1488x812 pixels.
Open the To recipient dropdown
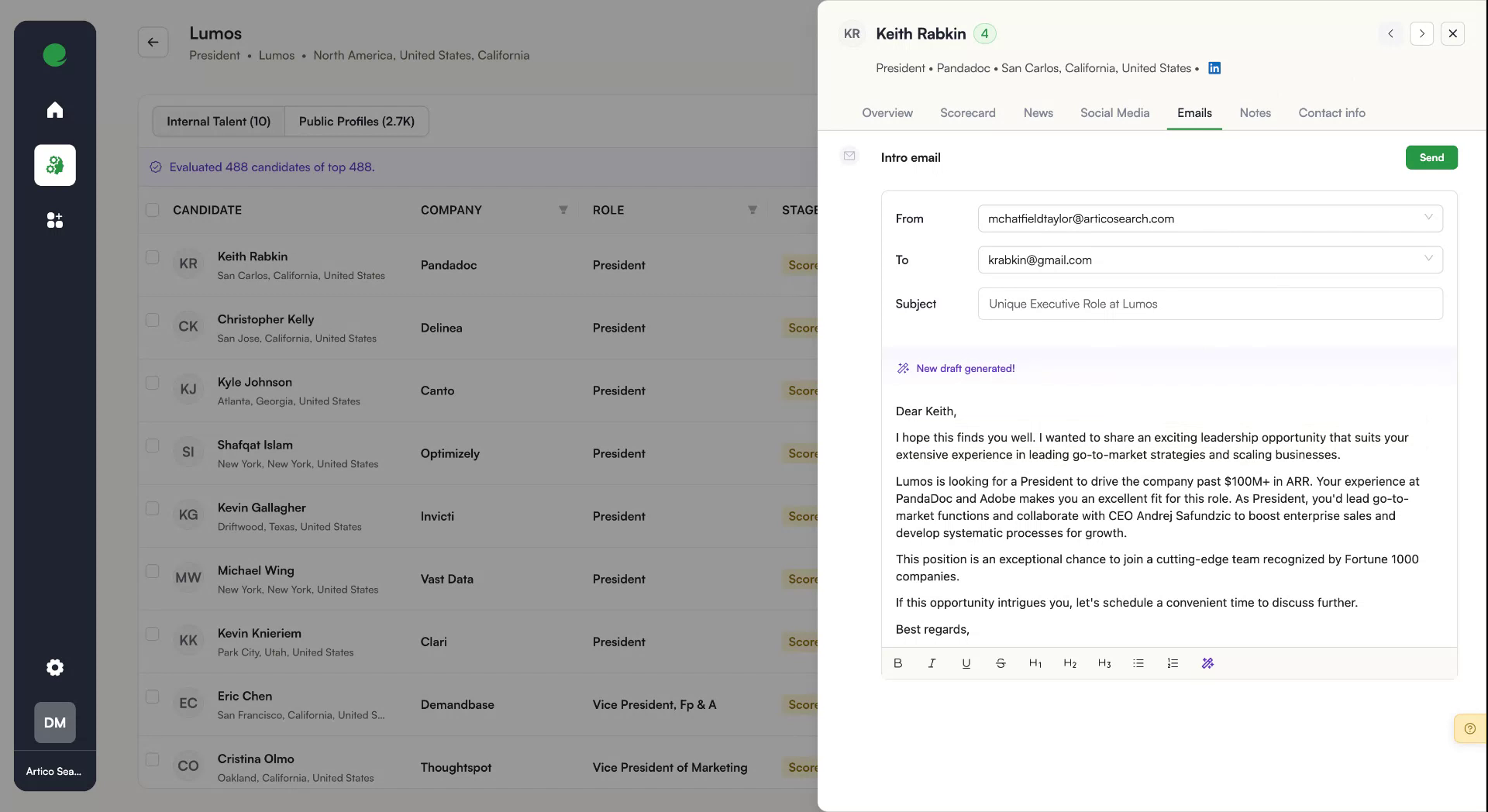point(1428,259)
